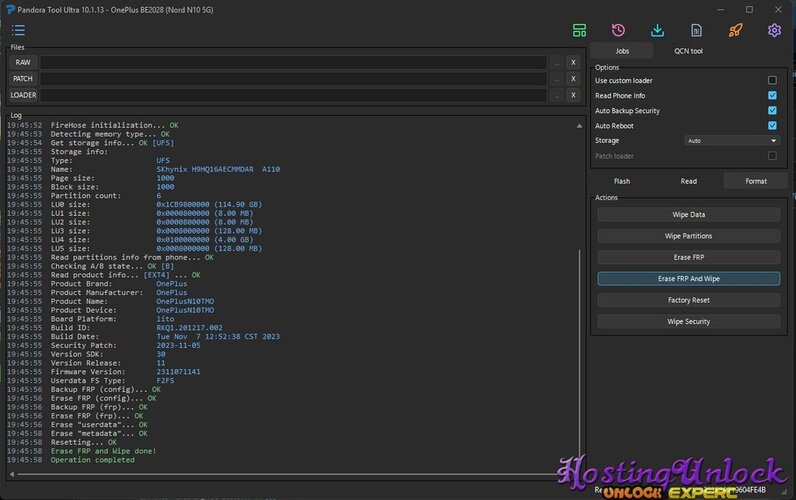Click the Wipe Data button
Screen dimensions: 796x500
[688, 215]
